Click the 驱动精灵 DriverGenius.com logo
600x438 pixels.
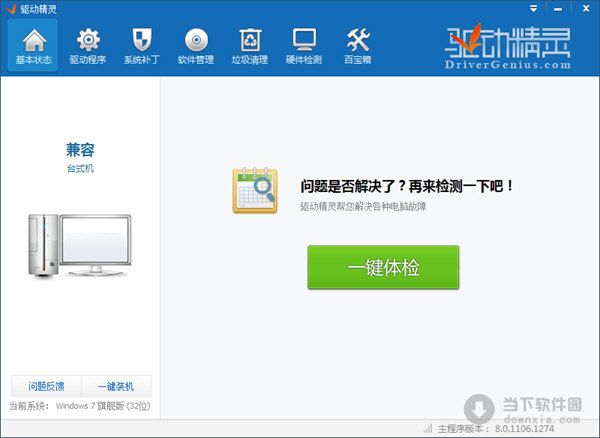click(x=507, y=47)
